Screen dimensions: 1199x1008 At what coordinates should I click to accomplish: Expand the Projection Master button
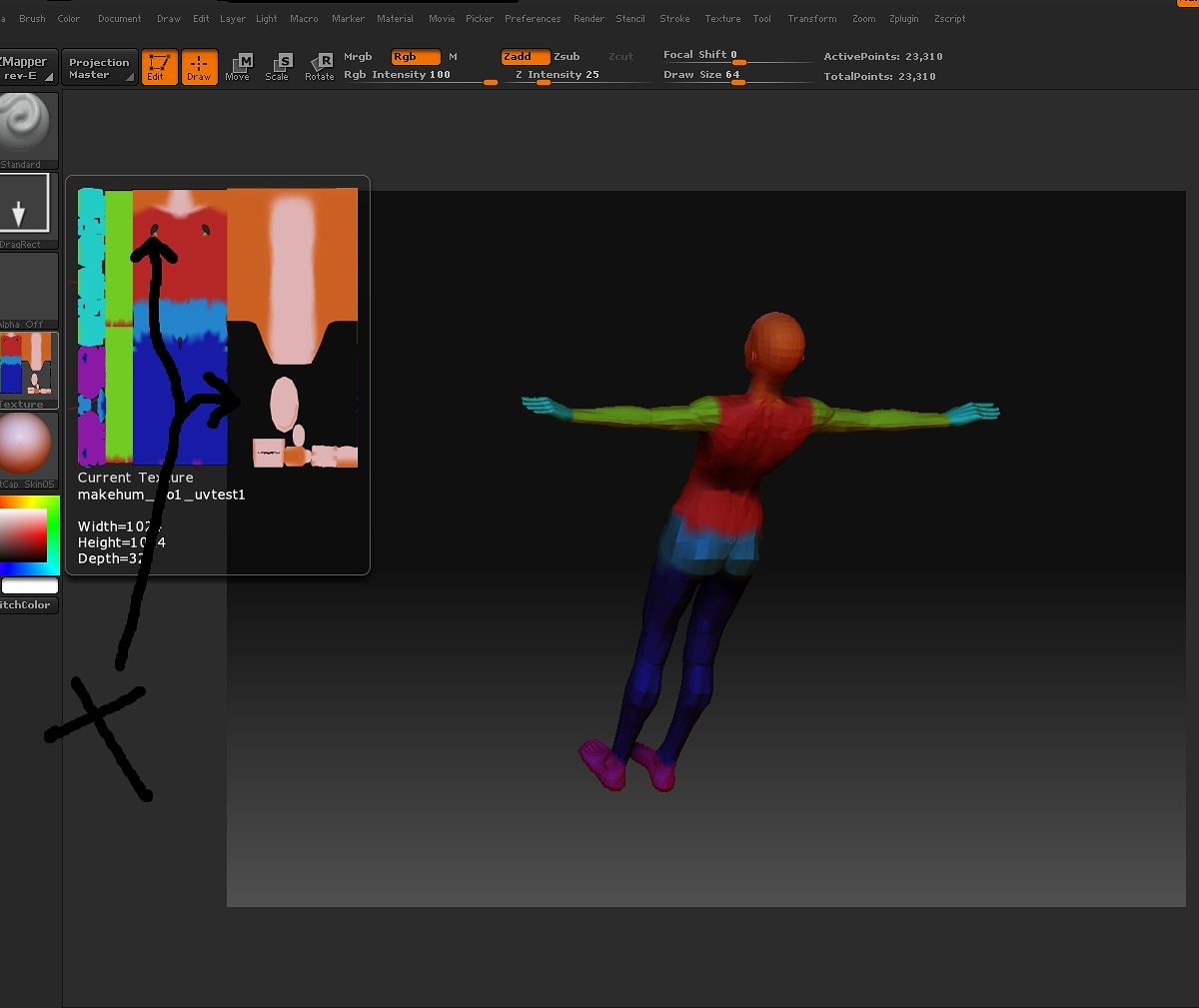tap(99, 67)
